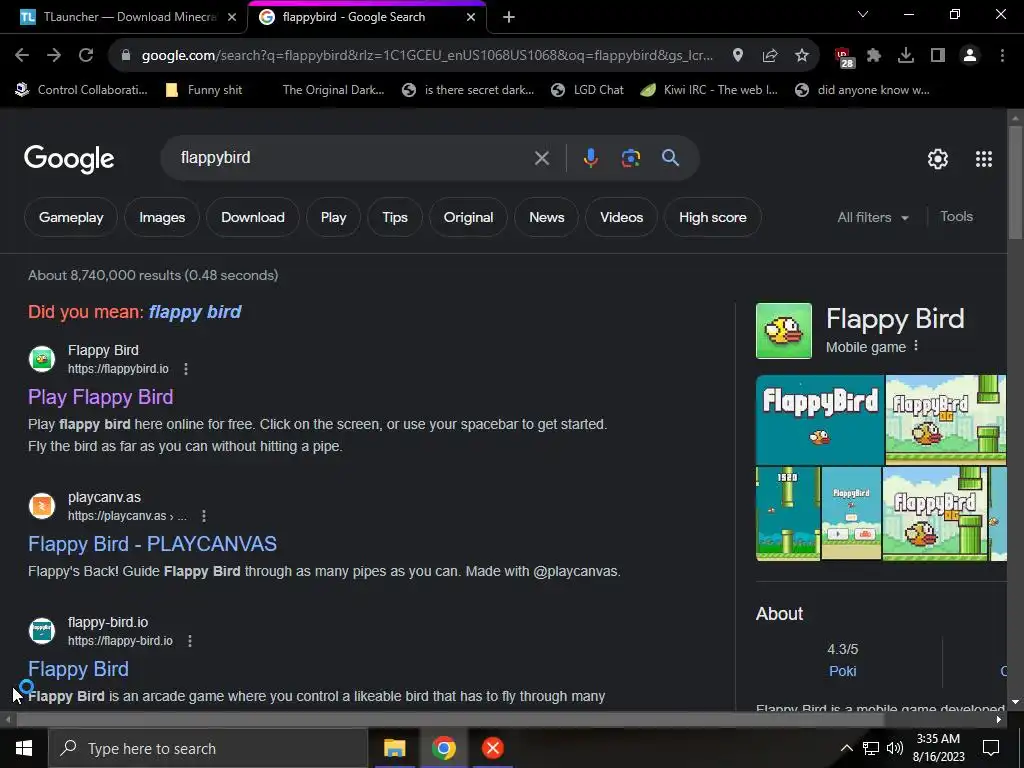Switch to the TLauncher tab

pos(123,17)
